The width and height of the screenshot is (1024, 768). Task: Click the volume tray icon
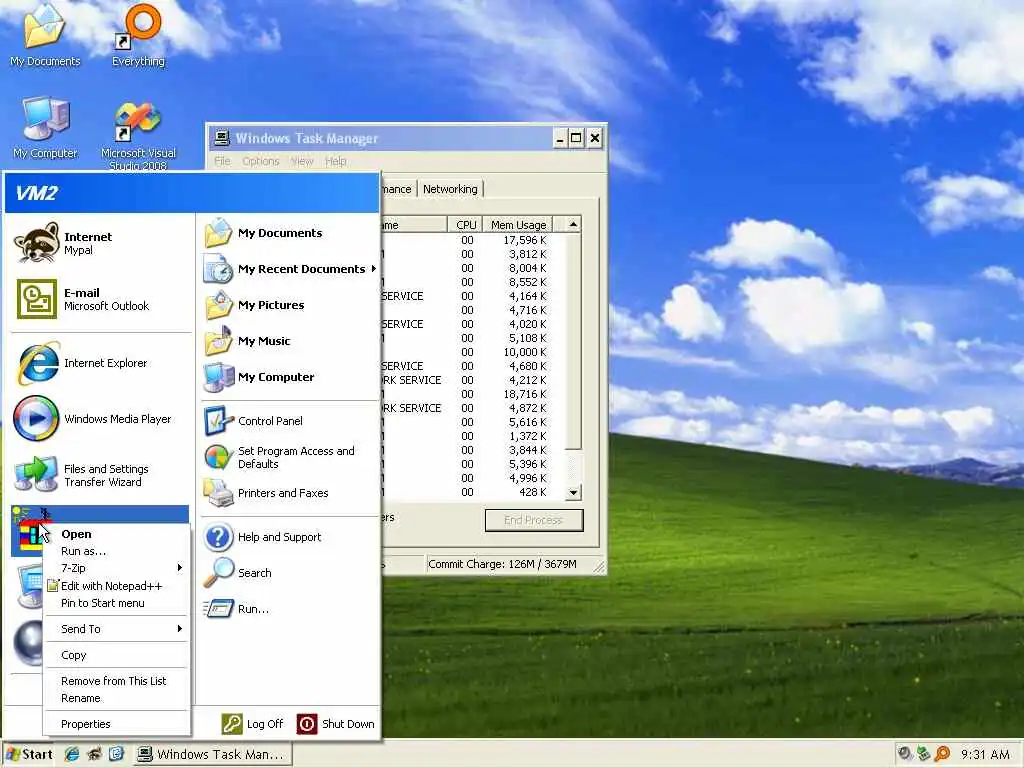[905, 754]
